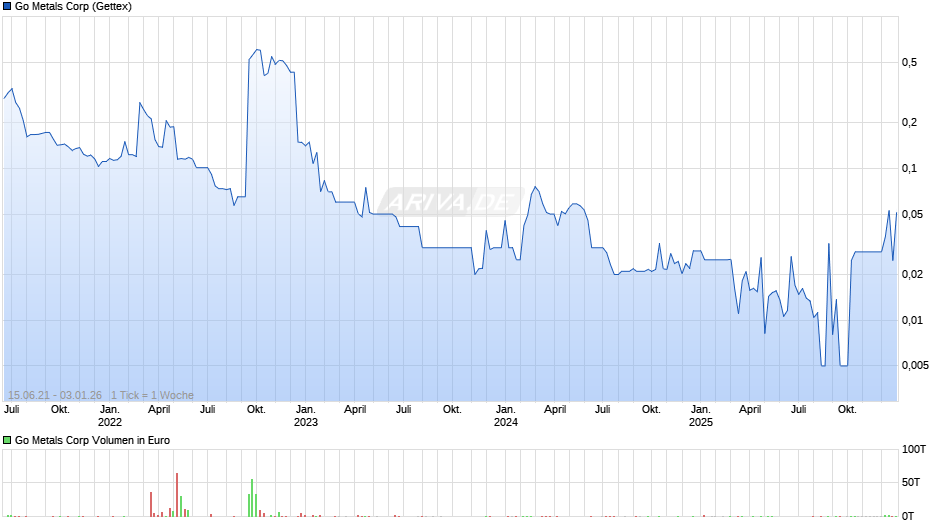Click the 'Jan. 2022' time axis label
Image resolution: width=940 pixels, height=526 pixels.
[x=110, y=416]
